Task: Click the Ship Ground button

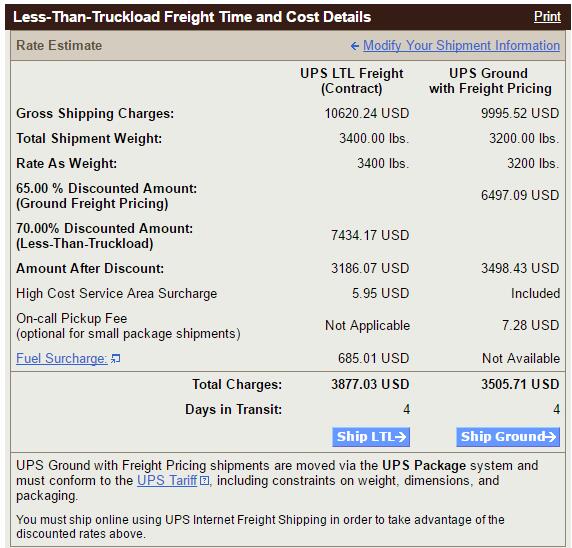Action: point(508,437)
